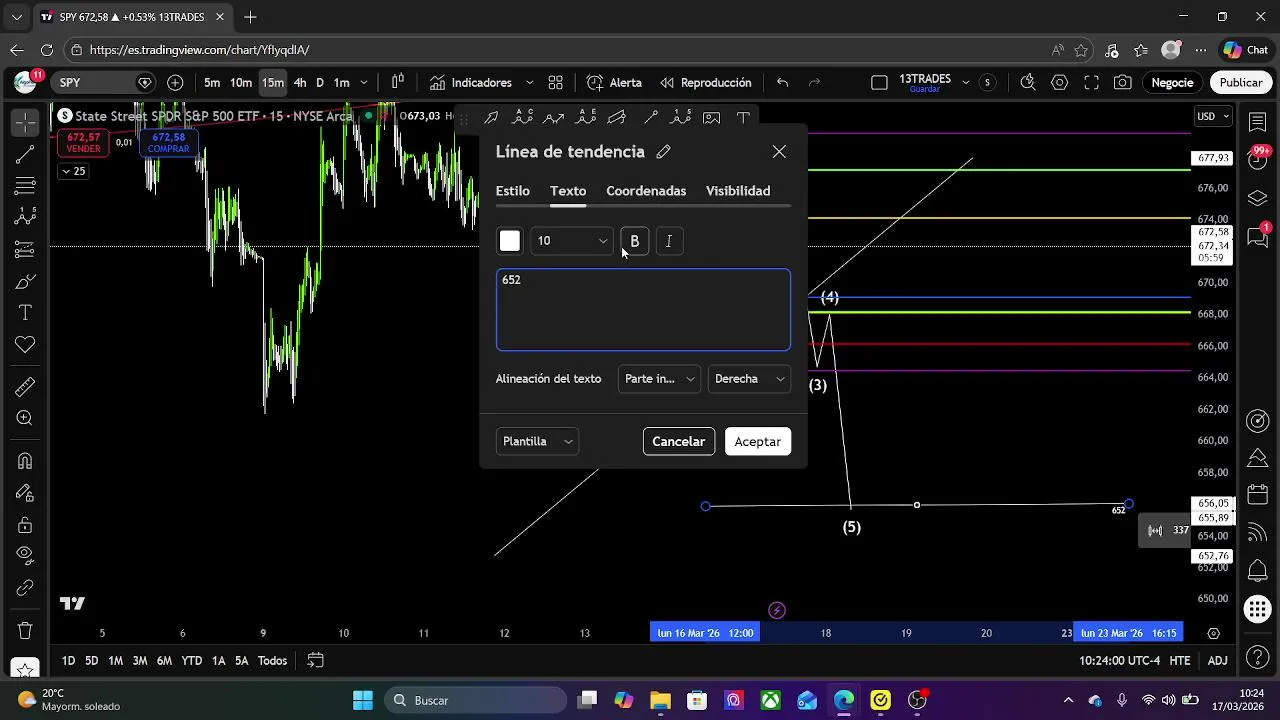The width and height of the screenshot is (1280, 720).
Task: Rename drawing with pencil icon in dialog
Action: tap(663, 152)
